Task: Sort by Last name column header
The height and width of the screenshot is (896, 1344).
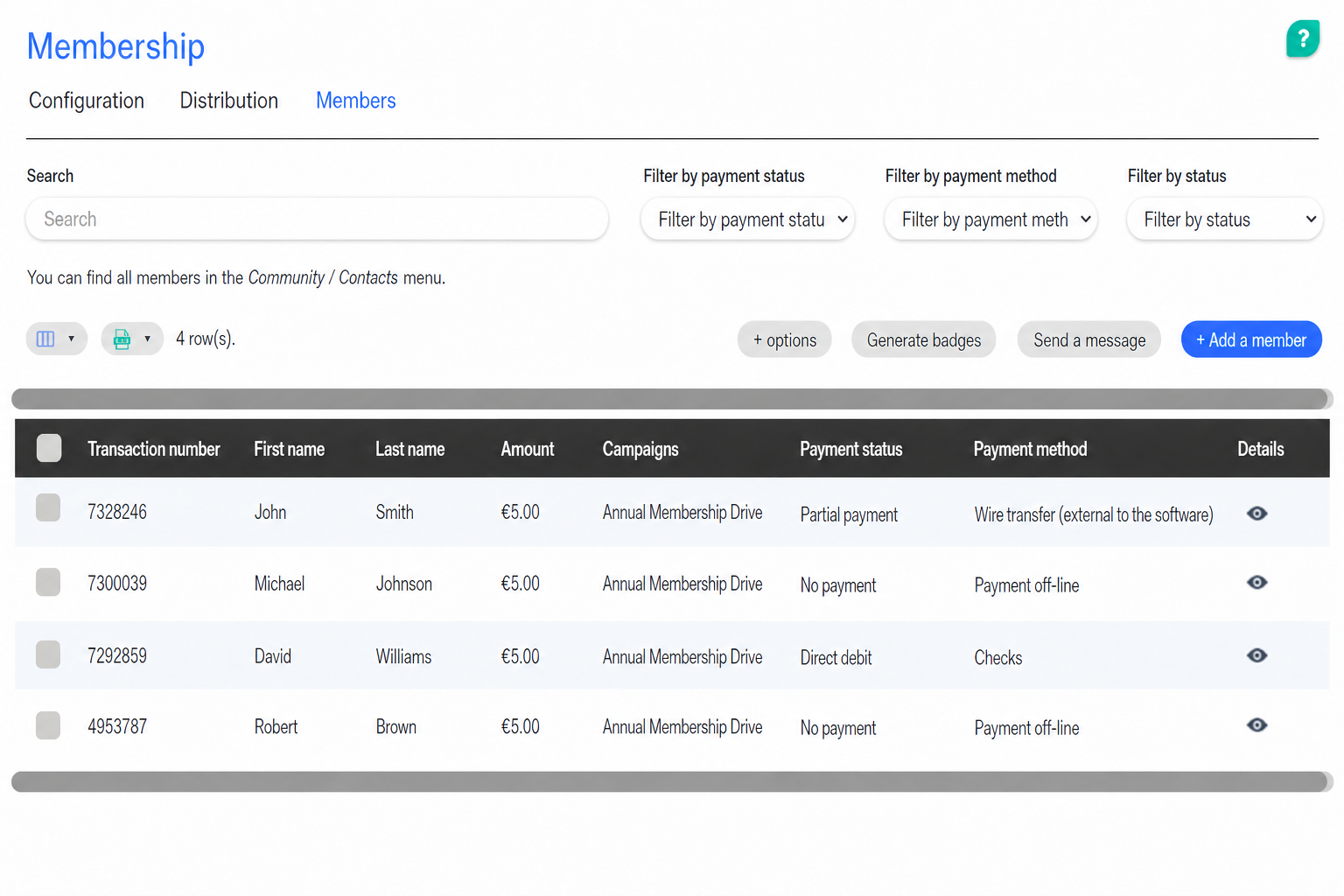Action: click(410, 449)
